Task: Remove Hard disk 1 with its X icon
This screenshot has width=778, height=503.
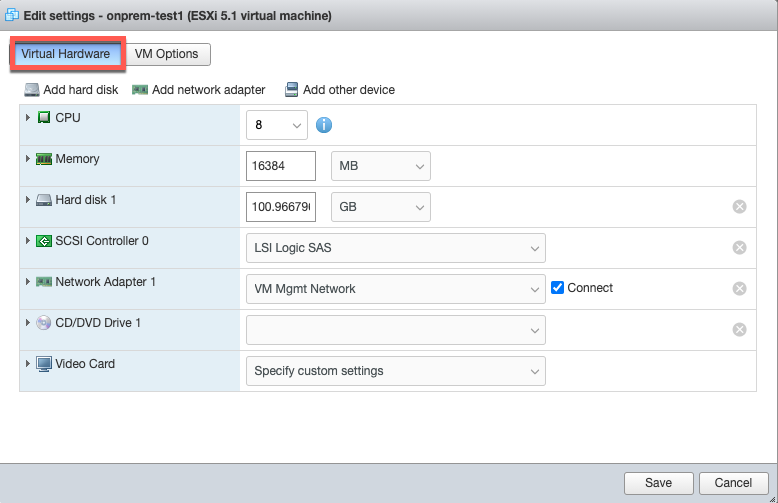Action: (x=739, y=207)
